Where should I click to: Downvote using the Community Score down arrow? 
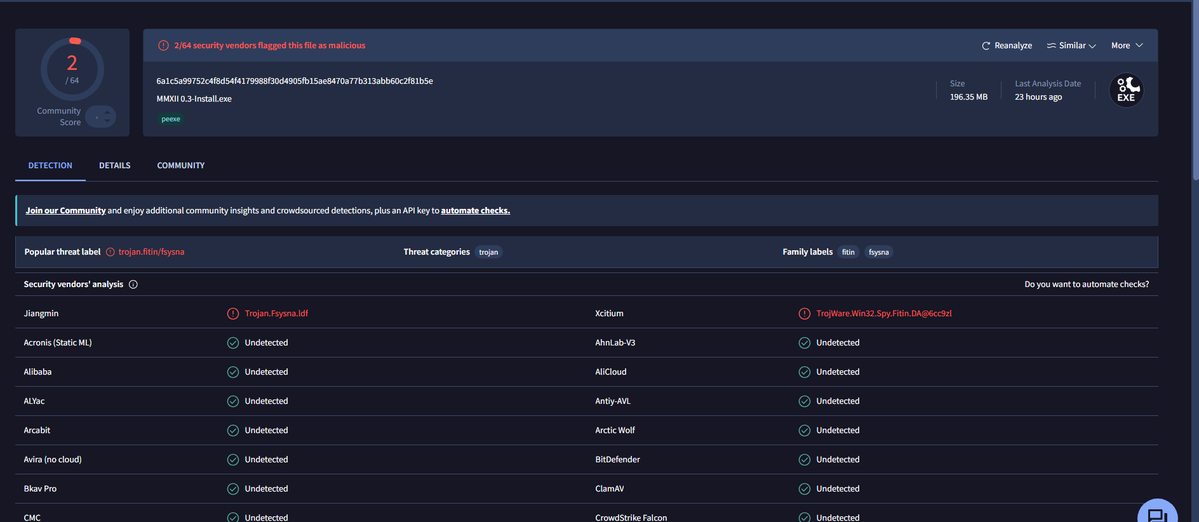pyautogui.click(x=108, y=121)
